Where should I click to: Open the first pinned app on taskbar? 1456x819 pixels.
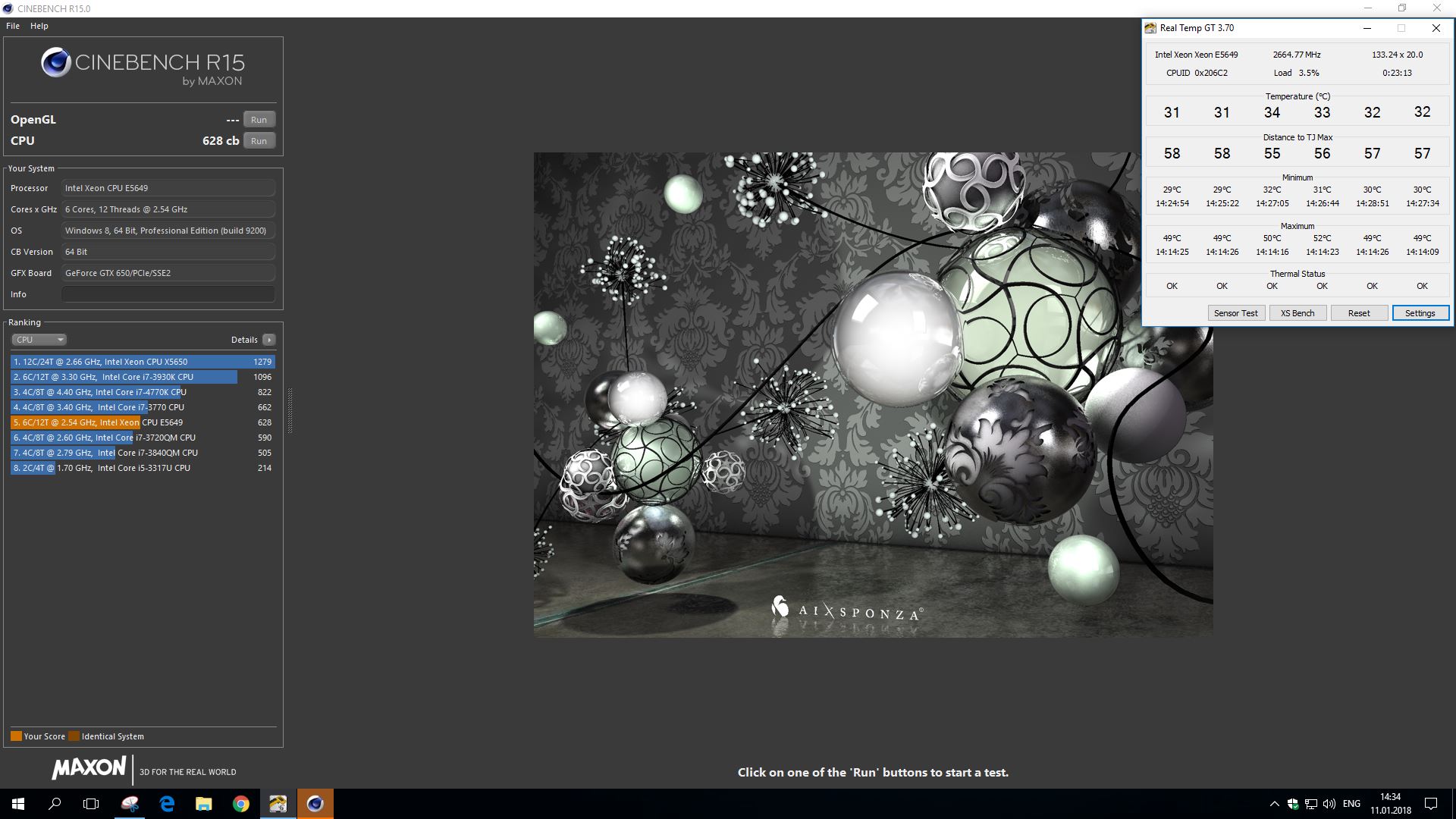pyautogui.click(x=130, y=804)
